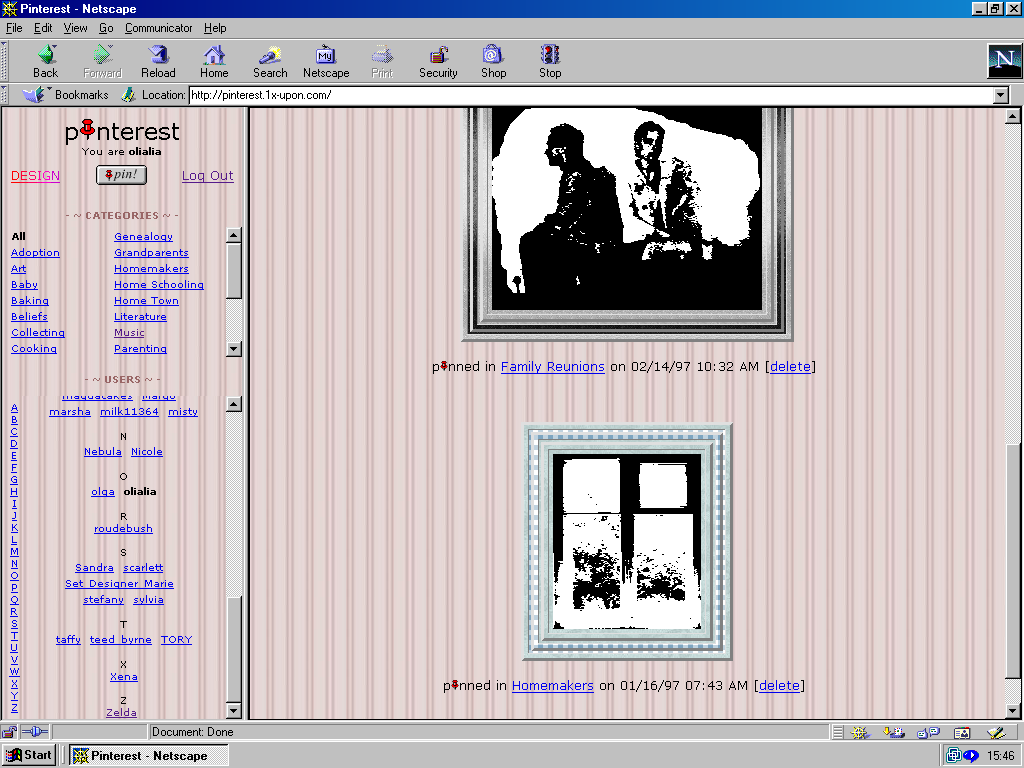
Task: Open the Security toolbar icon
Action: click(438, 61)
